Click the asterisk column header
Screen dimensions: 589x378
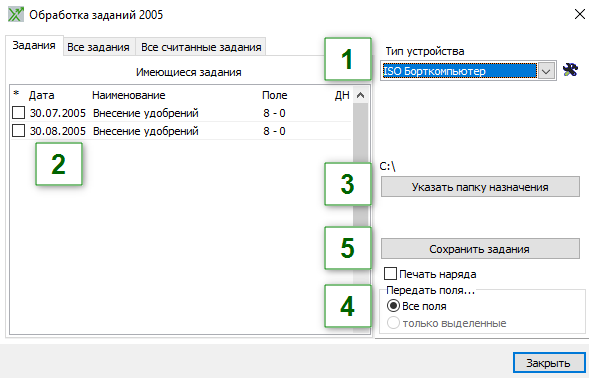[16, 93]
